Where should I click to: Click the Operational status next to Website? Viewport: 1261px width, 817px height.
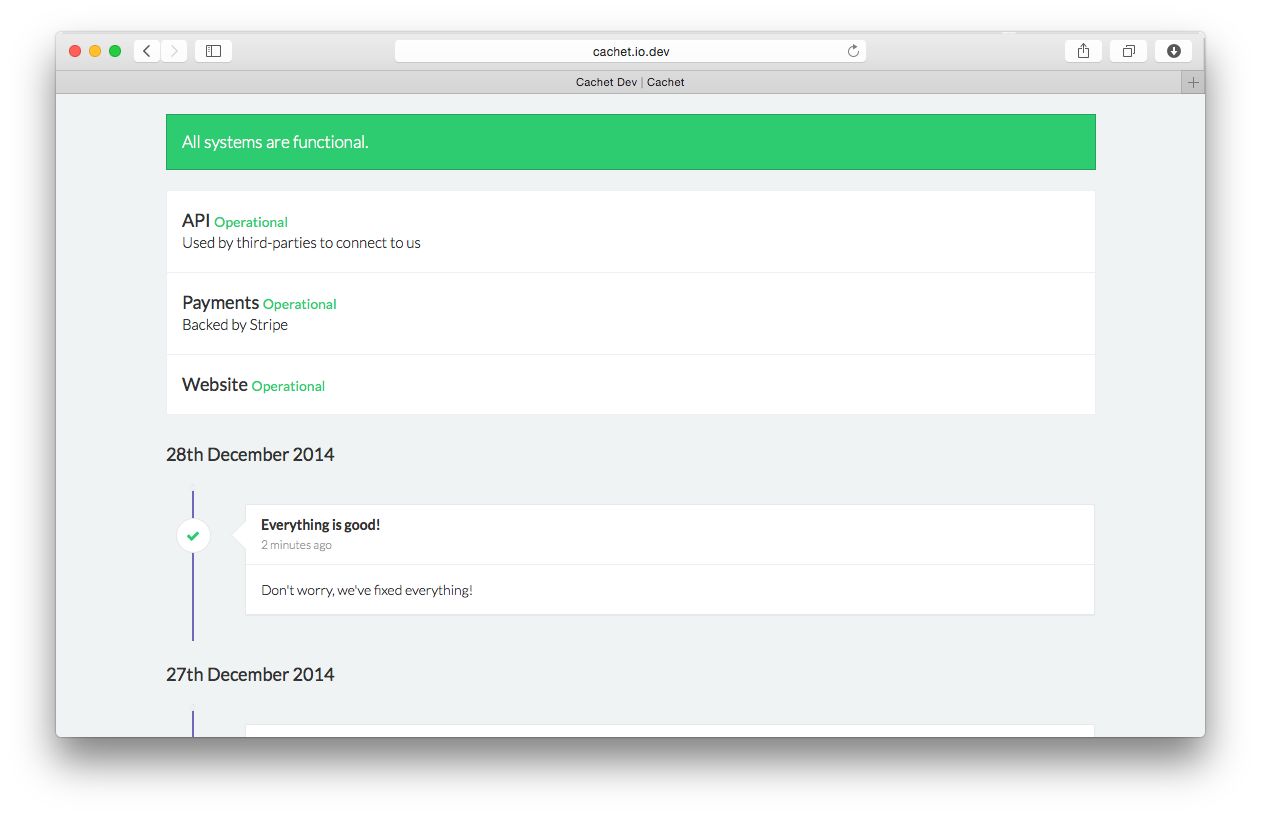[x=288, y=386]
